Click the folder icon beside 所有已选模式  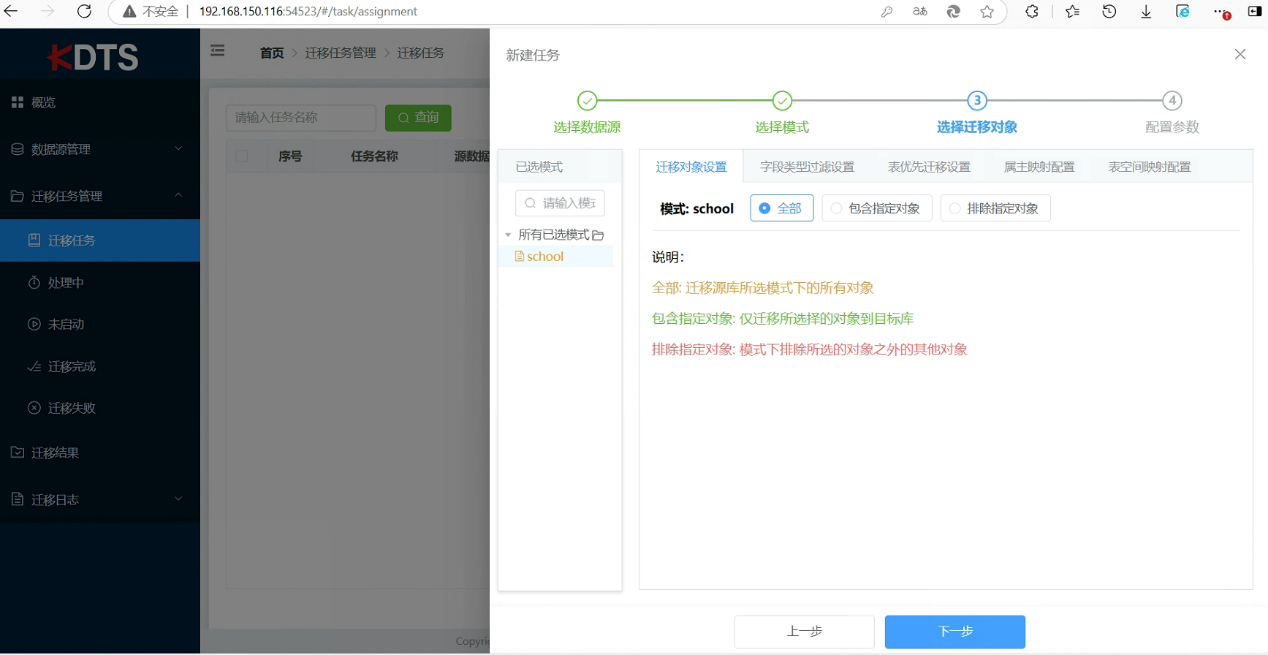(x=598, y=235)
